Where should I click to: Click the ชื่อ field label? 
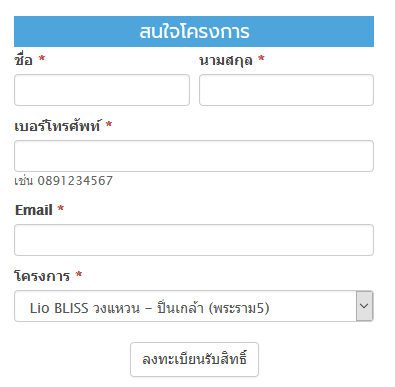[x=23, y=60]
